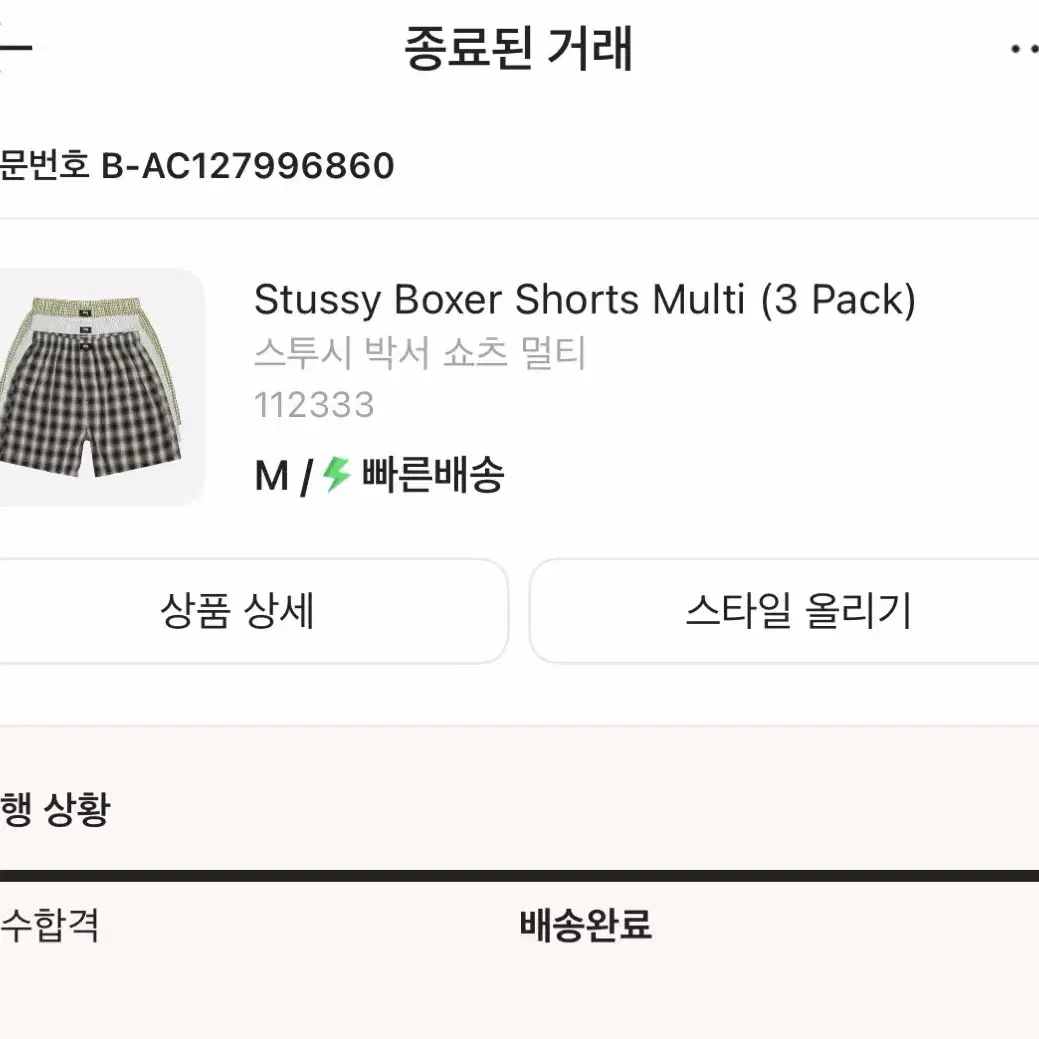Viewport: 1039px width, 1039px height.
Task: Tap 스타일 올리기 to upload a style
Action: coord(800,609)
